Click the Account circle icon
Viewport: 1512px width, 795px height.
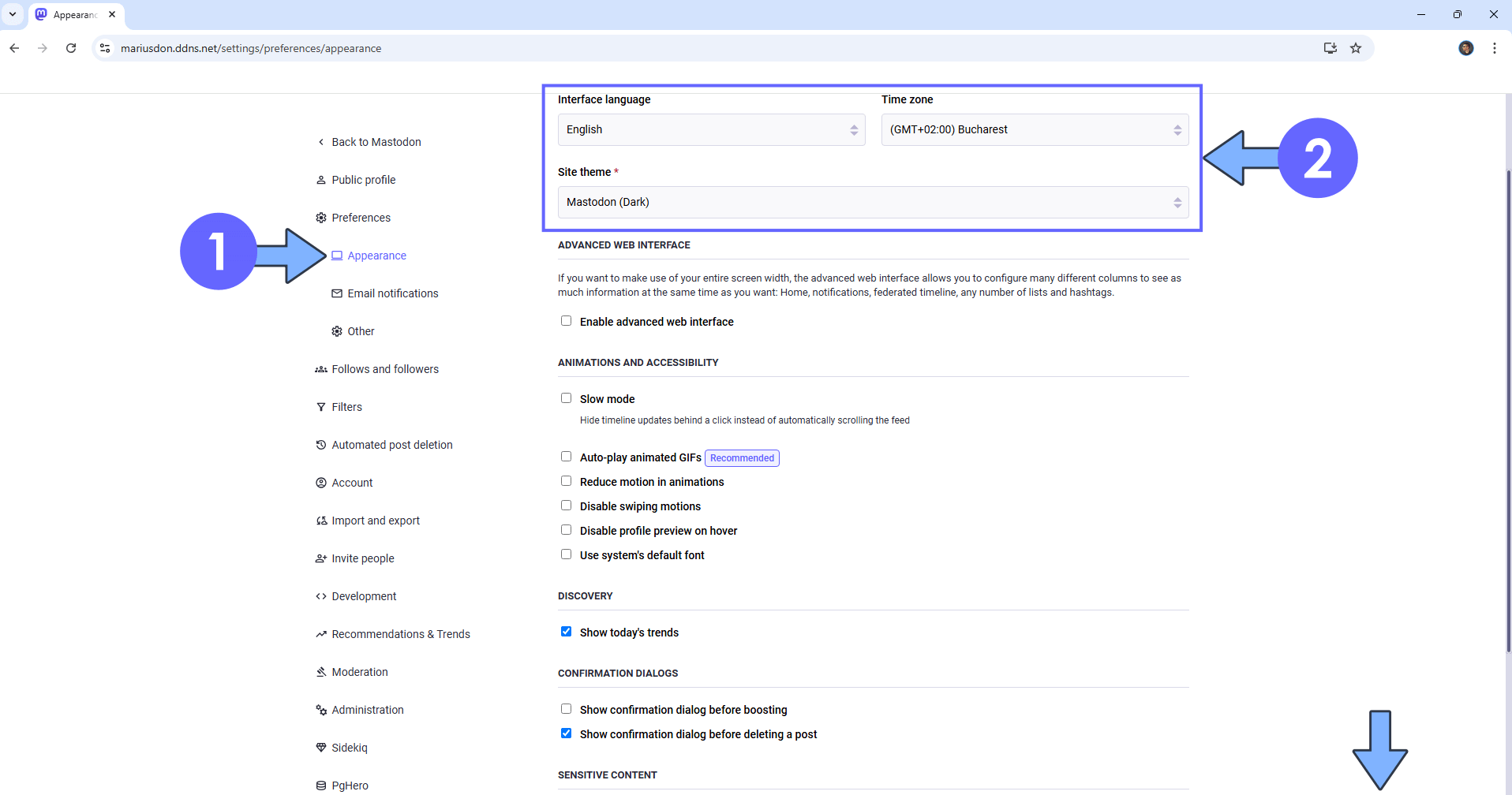(320, 483)
